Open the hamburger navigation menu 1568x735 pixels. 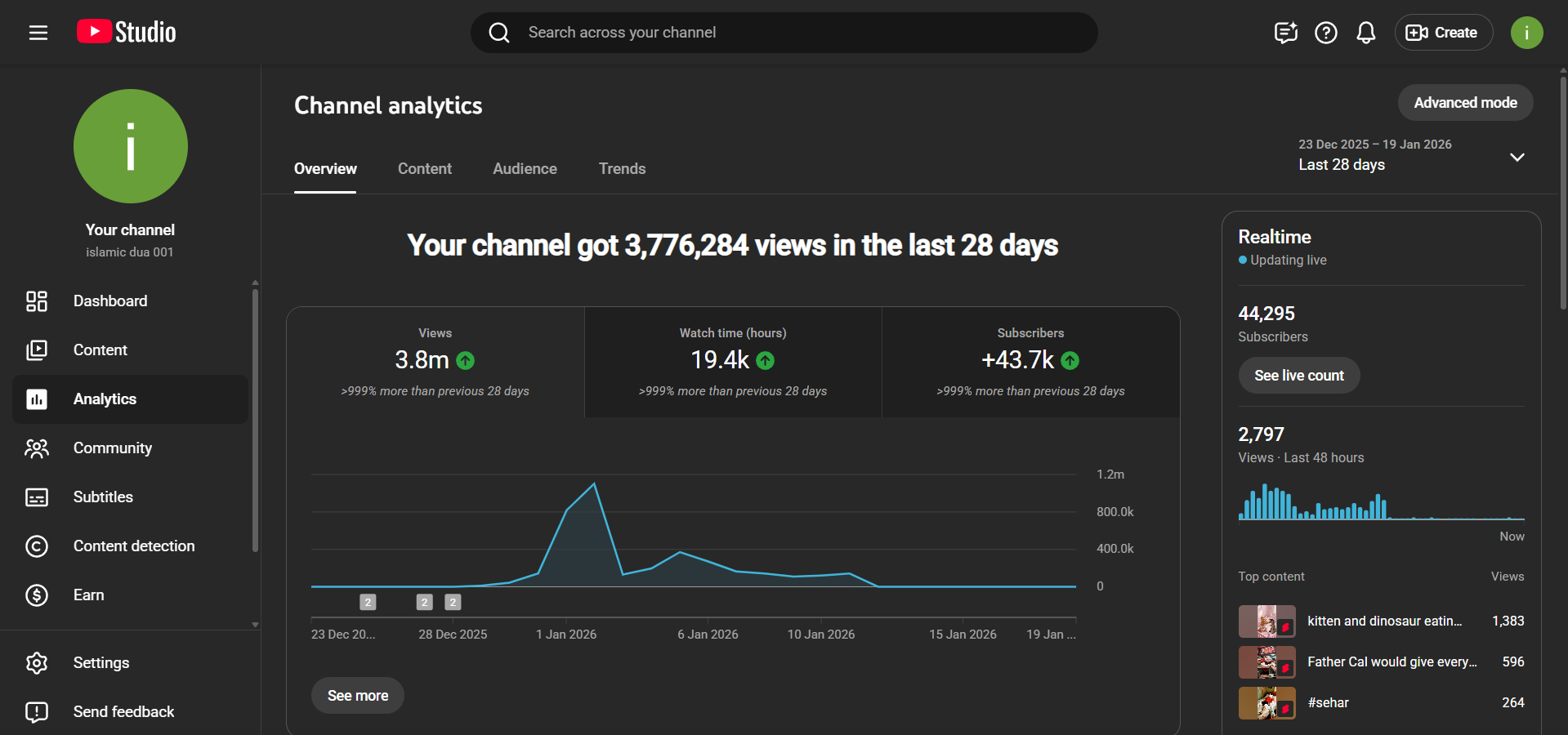[x=38, y=33]
